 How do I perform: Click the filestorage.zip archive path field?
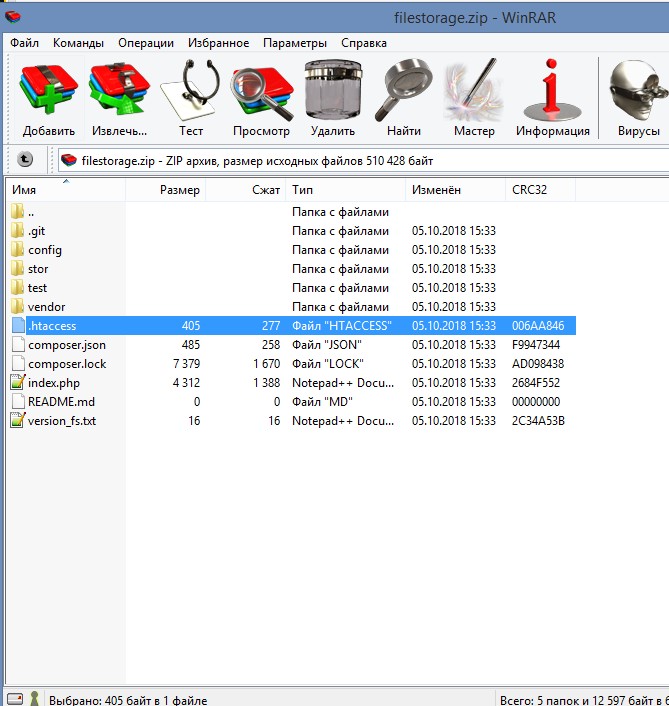pyautogui.click(x=363, y=160)
